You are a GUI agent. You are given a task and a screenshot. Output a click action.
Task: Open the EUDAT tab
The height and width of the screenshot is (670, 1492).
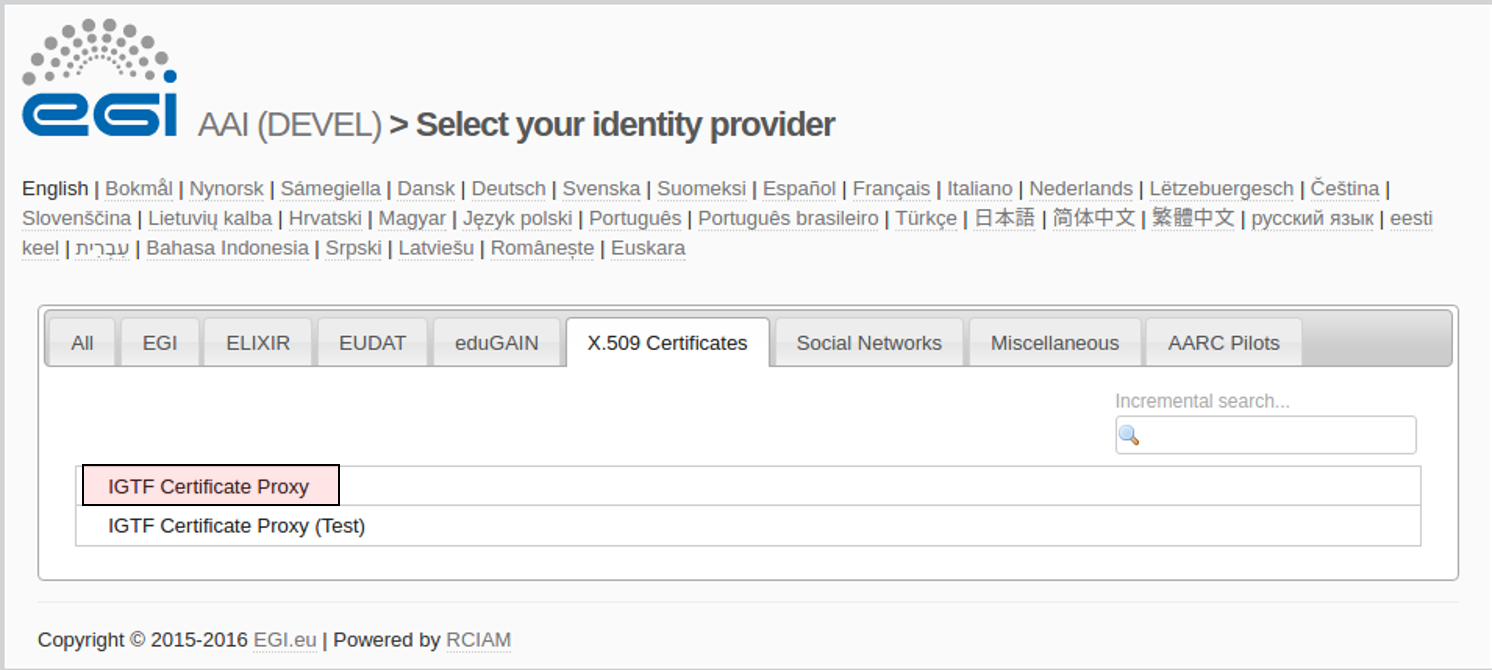[x=372, y=343]
